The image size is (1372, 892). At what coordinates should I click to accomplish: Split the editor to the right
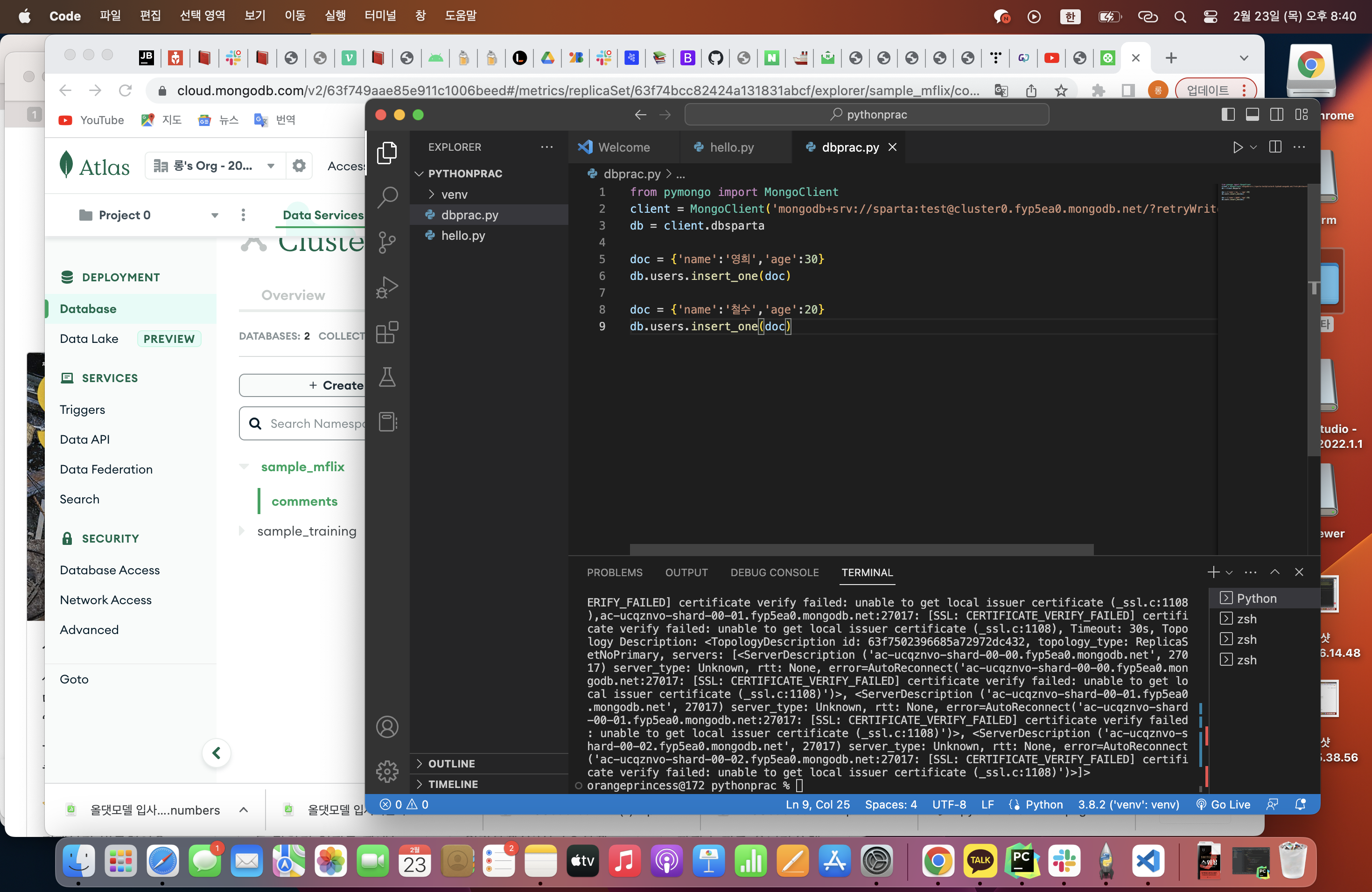coord(1275,147)
